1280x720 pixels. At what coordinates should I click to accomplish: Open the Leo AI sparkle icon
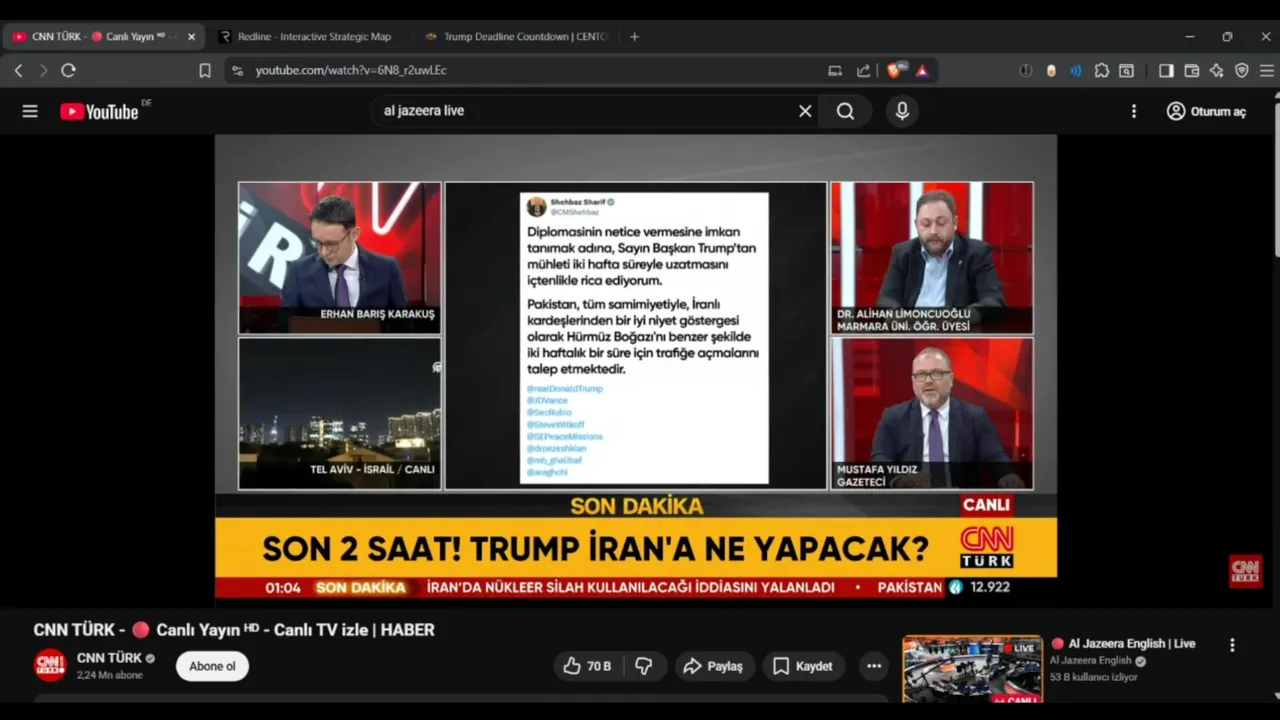tap(1216, 70)
